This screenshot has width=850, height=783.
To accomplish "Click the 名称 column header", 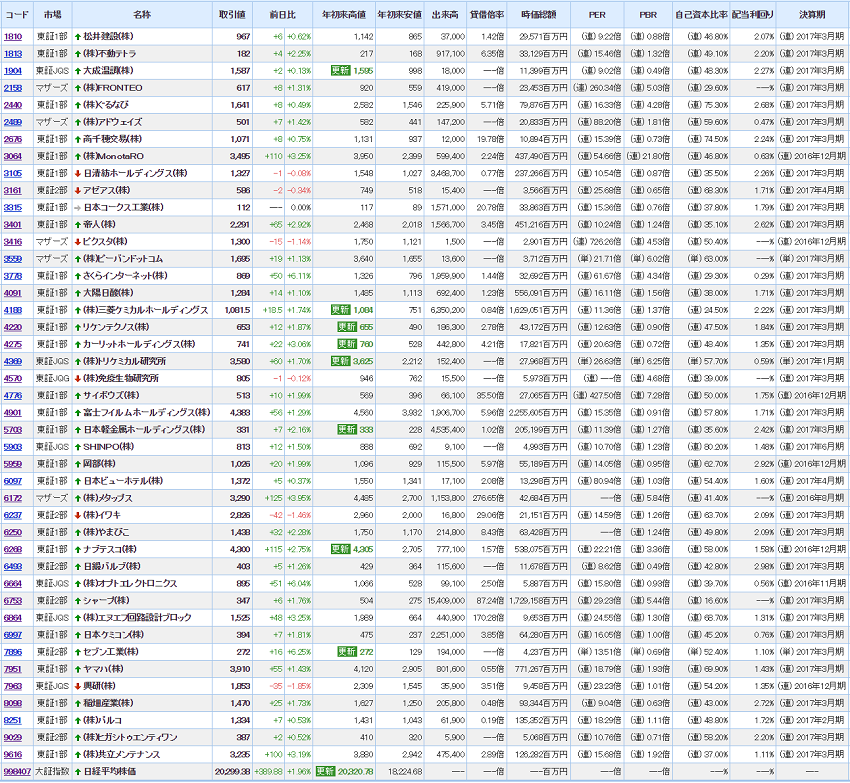I will pos(142,15).
